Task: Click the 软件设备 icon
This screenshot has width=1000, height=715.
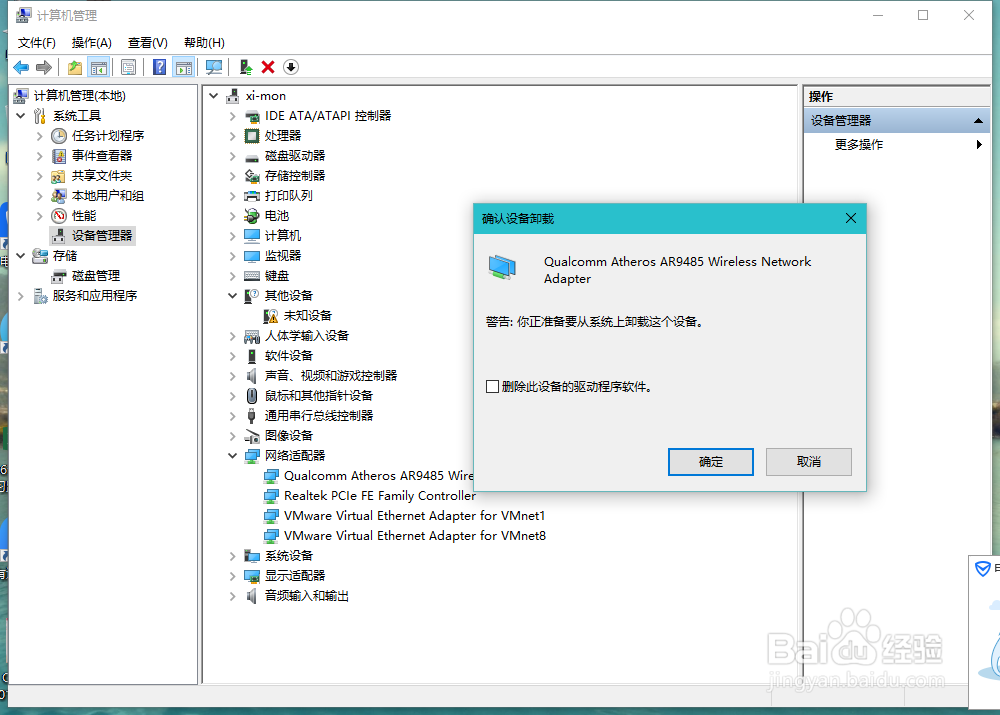Action: coord(252,356)
